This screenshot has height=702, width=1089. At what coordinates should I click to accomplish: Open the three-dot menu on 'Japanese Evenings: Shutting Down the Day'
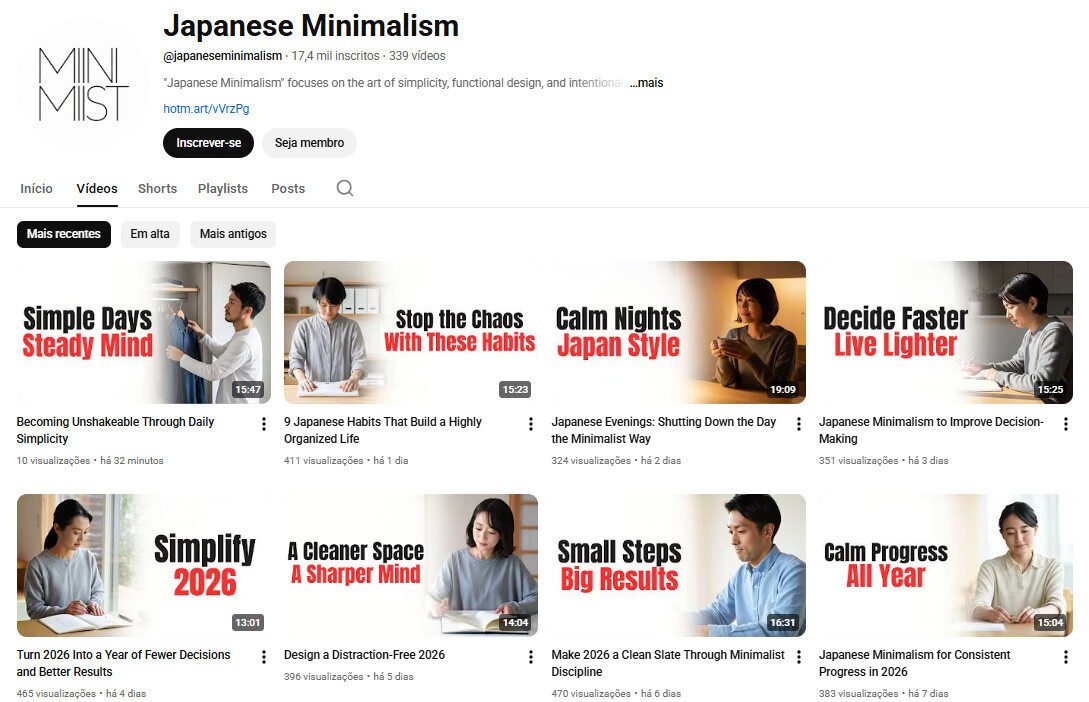click(x=798, y=424)
